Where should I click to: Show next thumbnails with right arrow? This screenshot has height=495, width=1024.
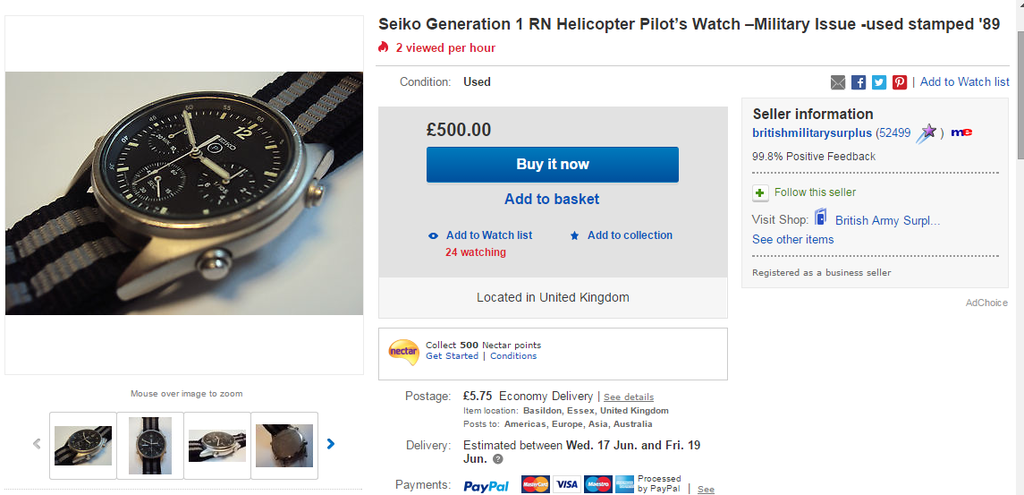coord(331,443)
